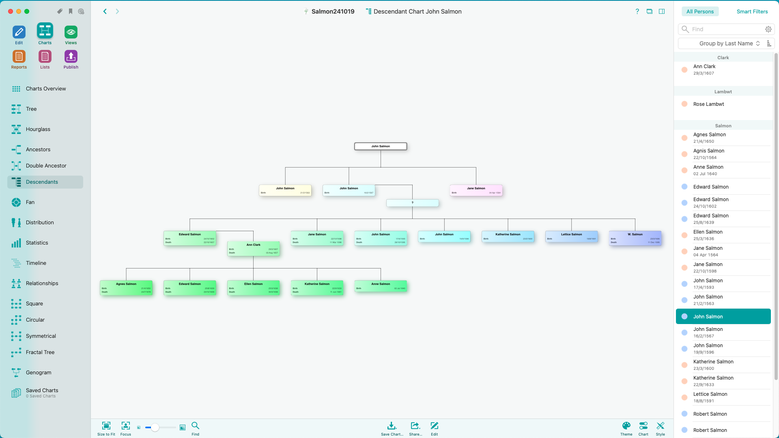Select the Descendants chart entry
The image size is (779, 438).
pyautogui.click(x=45, y=182)
